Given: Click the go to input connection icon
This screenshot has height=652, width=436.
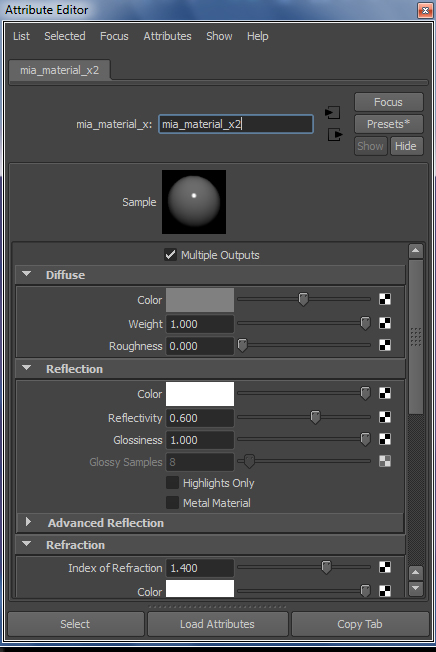Looking at the screenshot, I should pos(333,112).
